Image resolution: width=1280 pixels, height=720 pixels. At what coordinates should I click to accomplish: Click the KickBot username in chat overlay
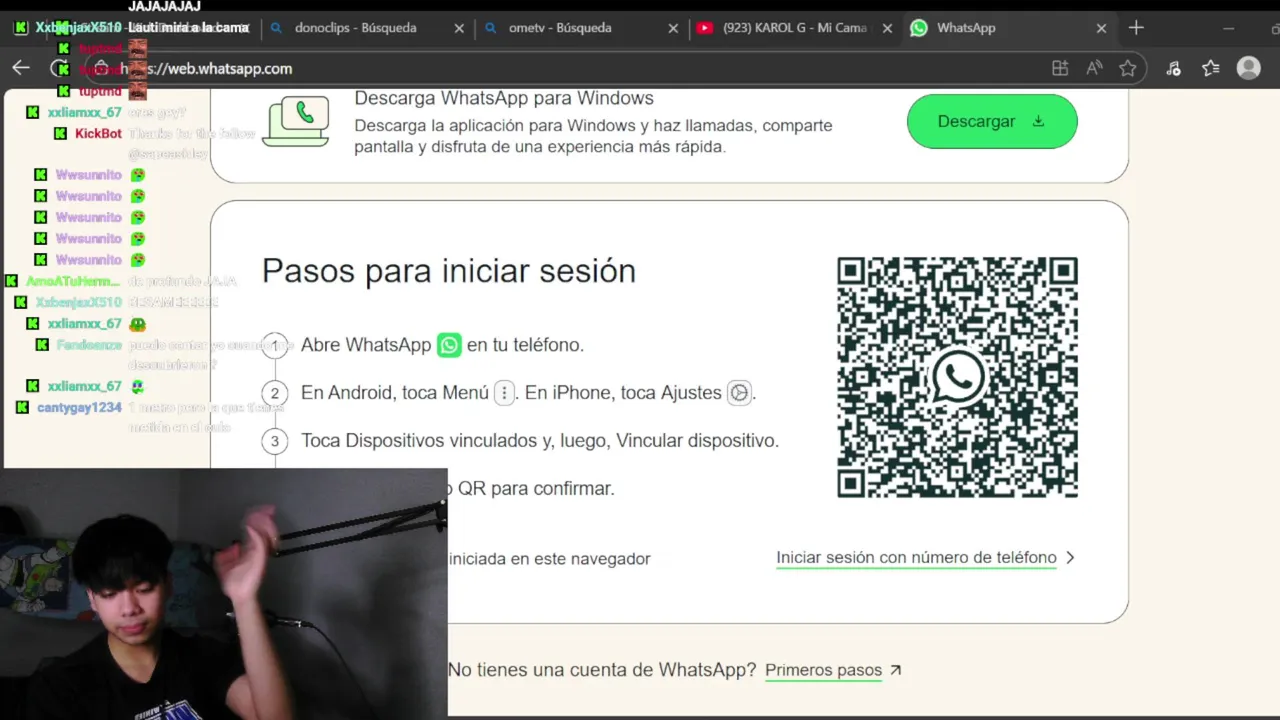pos(98,134)
